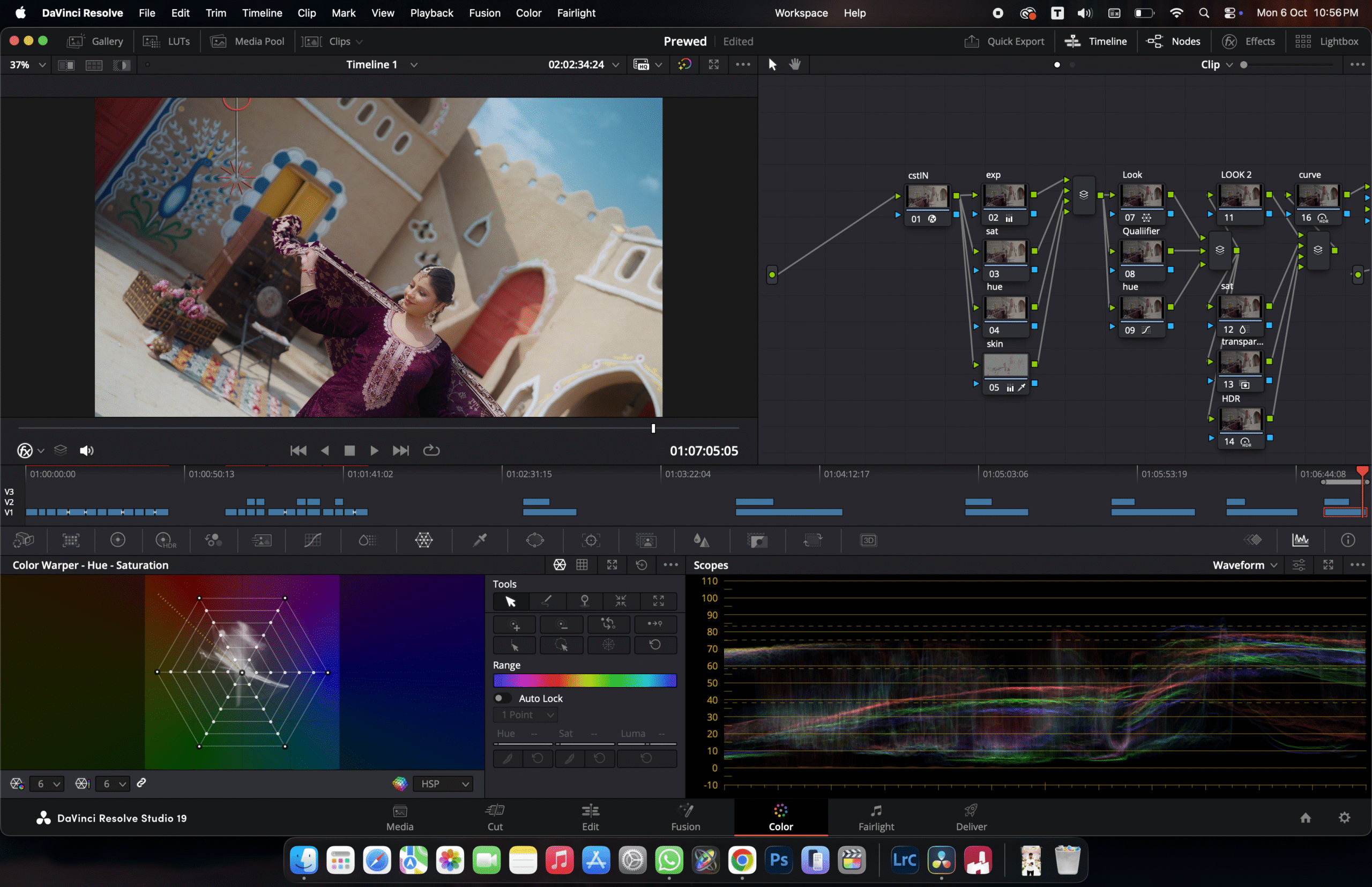Open the Qualifier eyedropper palette
This screenshot has width=1372, height=887.
click(479, 540)
